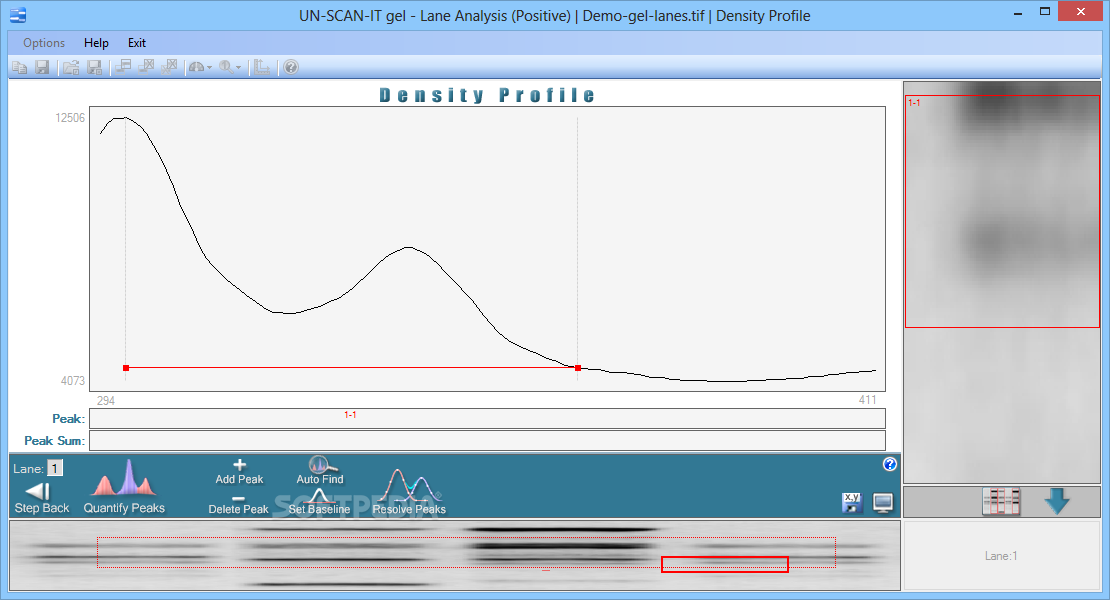Click the Delete Peak button
The height and width of the screenshot is (600, 1110).
(239, 505)
